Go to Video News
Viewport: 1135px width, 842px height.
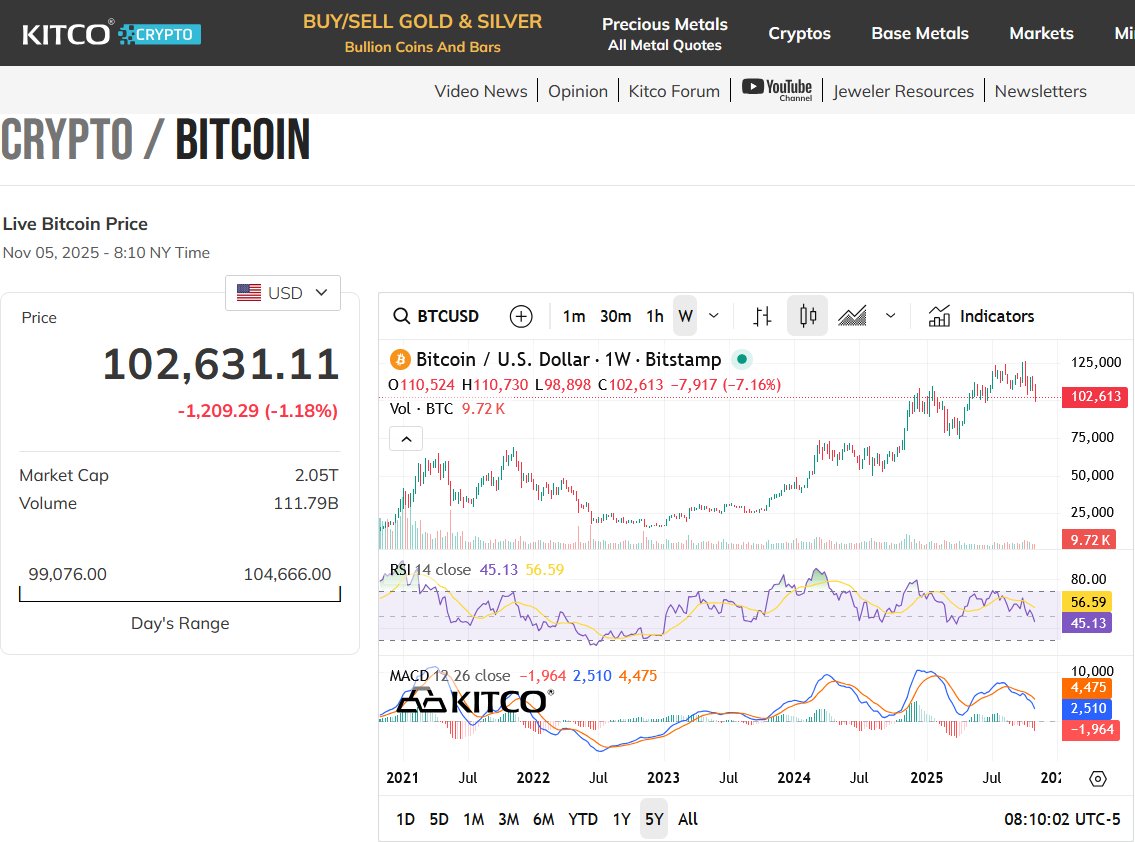(x=481, y=91)
